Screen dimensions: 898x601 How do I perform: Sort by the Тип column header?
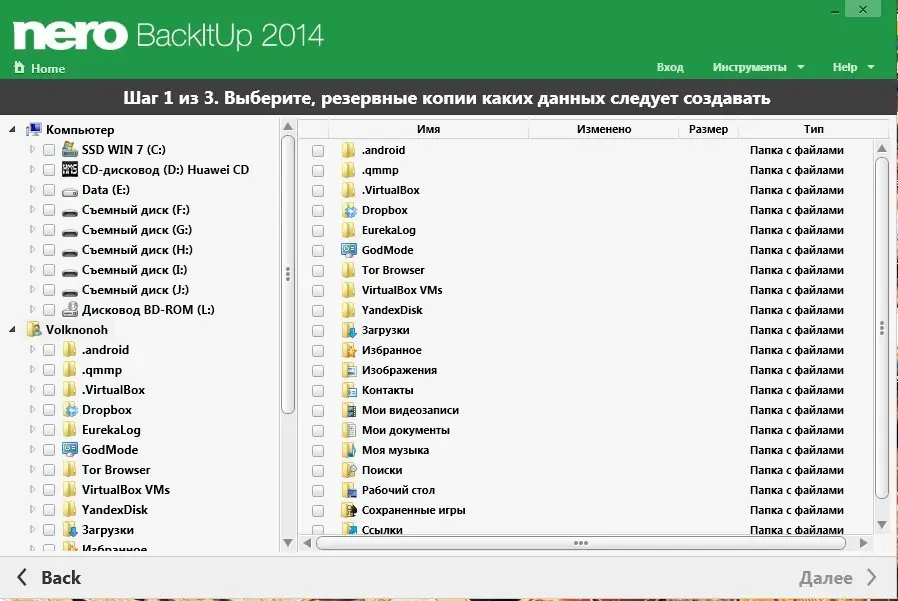pos(813,129)
